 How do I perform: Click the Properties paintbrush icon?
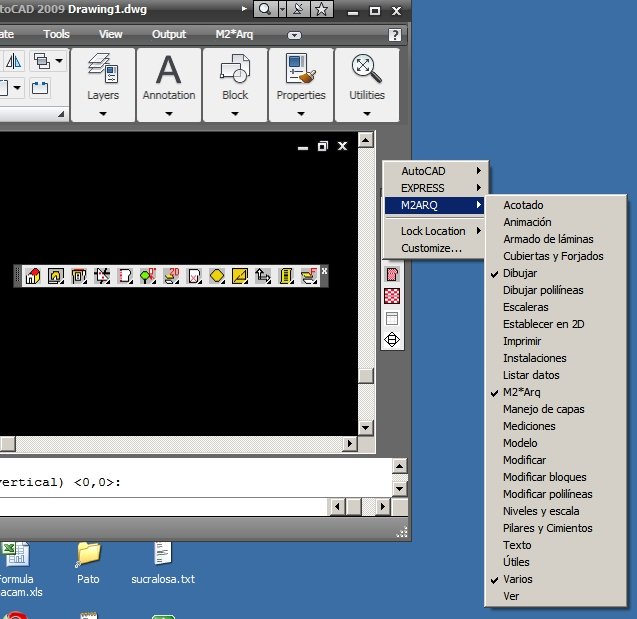[300, 68]
